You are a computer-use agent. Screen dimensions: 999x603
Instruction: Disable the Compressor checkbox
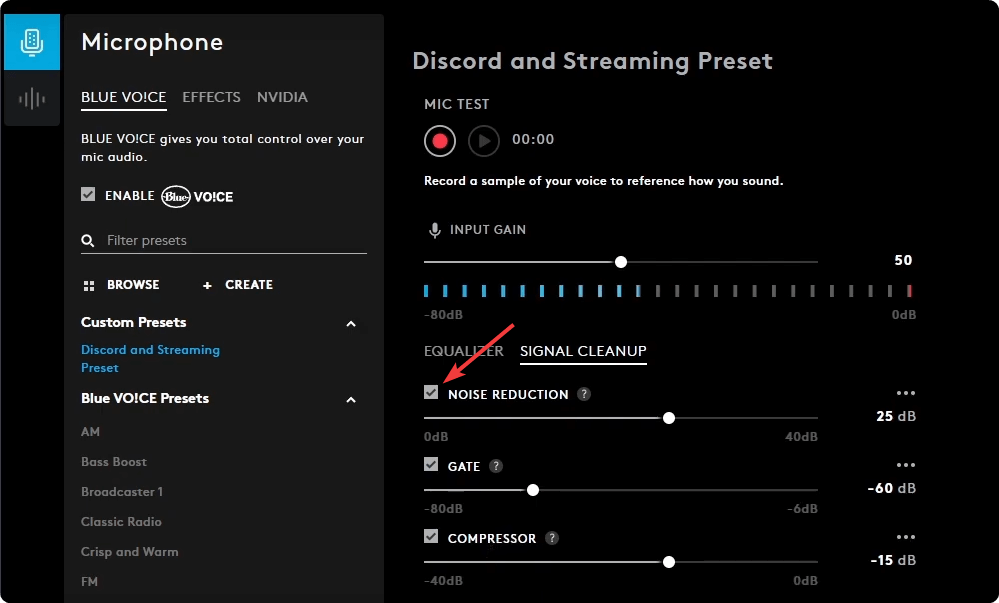pyautogui.click(x=431, y=536)
